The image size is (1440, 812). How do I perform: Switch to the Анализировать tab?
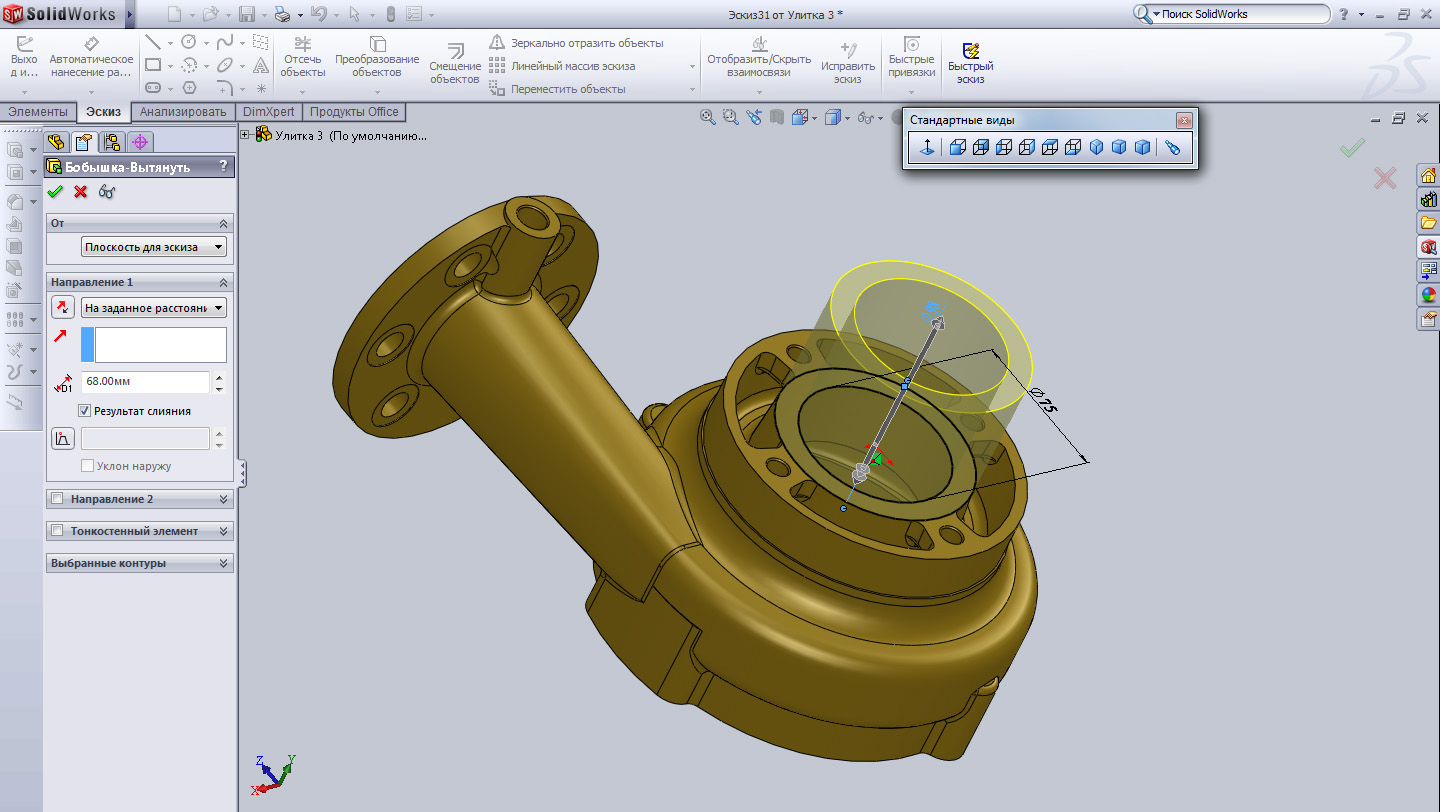point(184,112)
